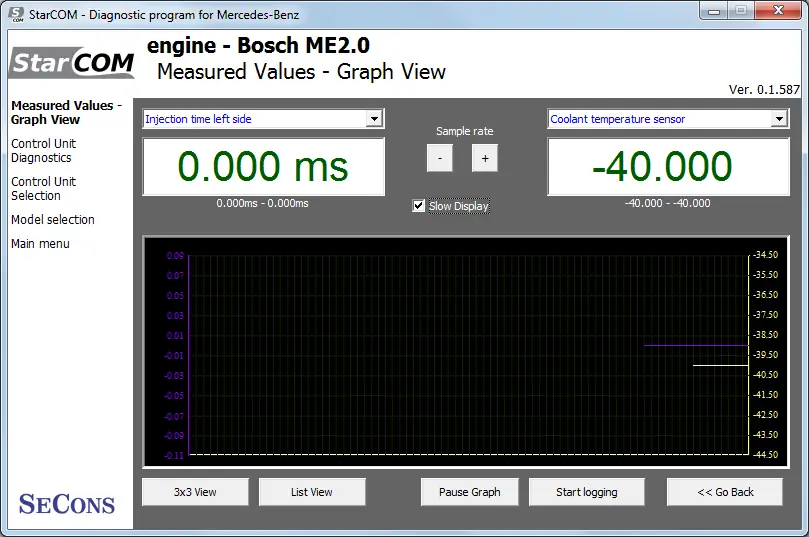Click the StarCOM title bar app icon

point(16,14)
